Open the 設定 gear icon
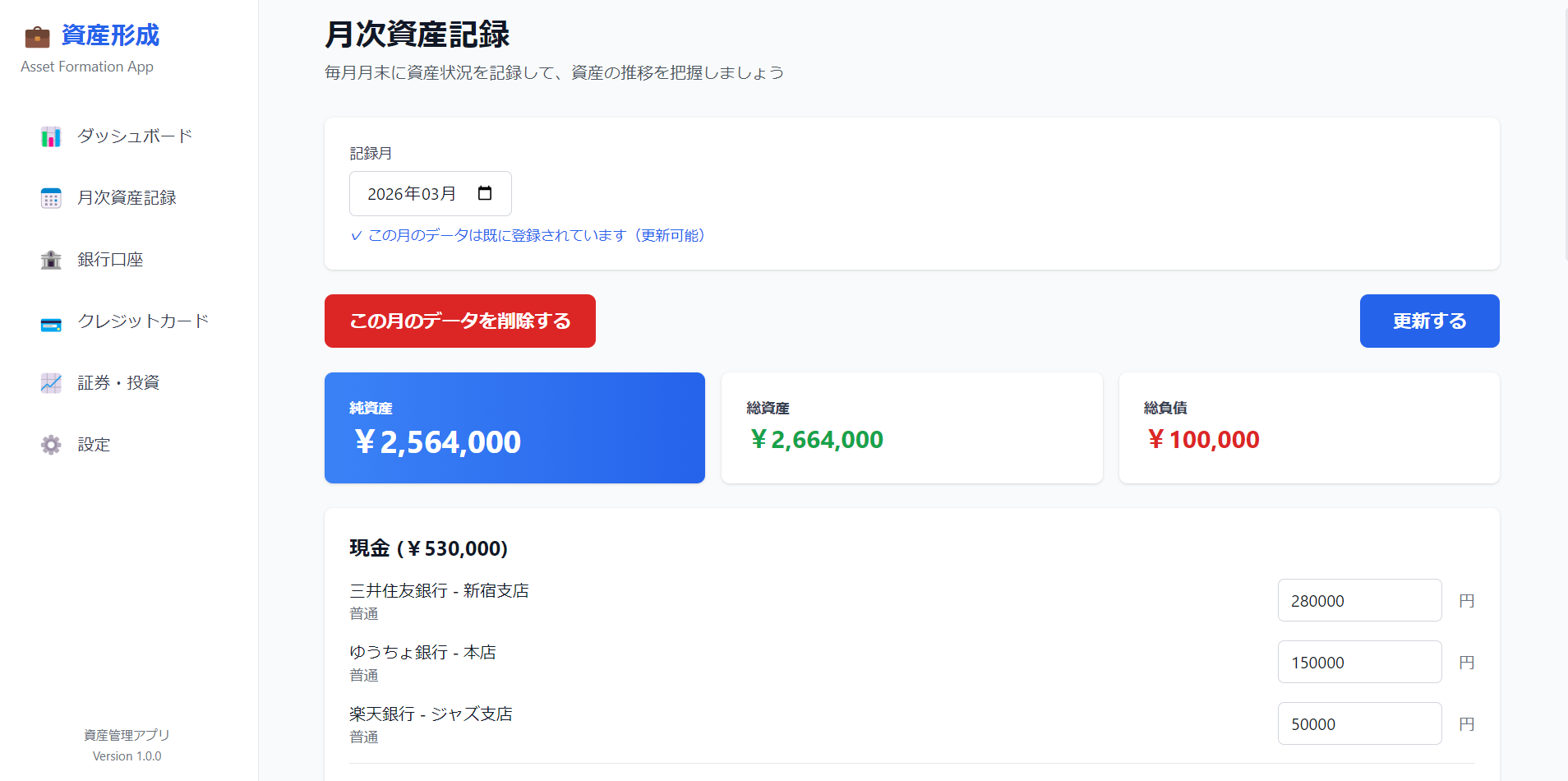 coord(50,444)
